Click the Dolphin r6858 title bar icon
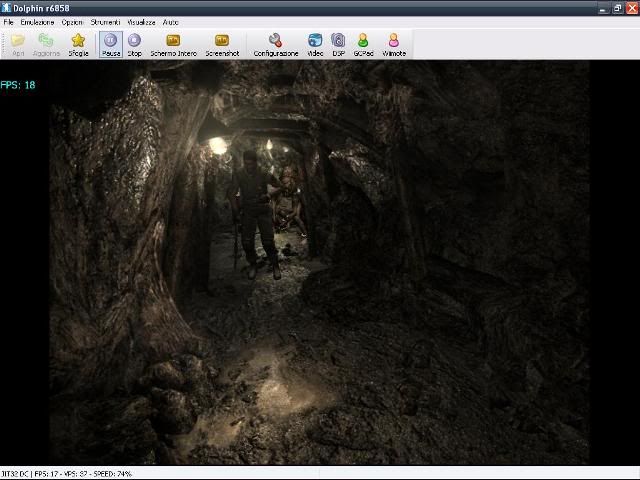Image resolution: width=640 pixels, height=480 pixels. pos(6,8)
